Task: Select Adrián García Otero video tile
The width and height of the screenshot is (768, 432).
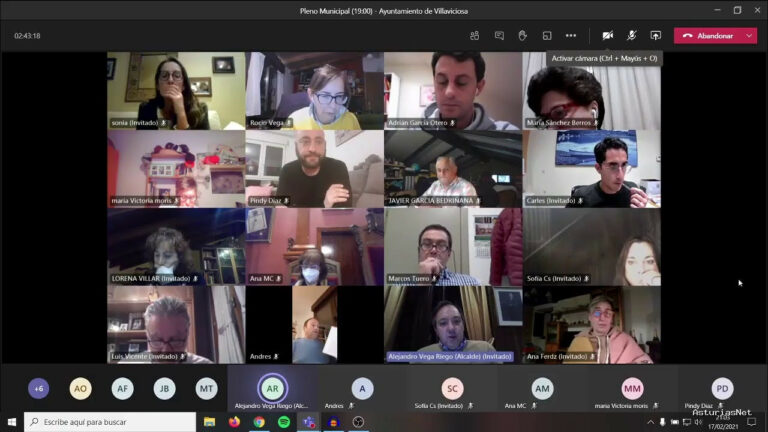Action: (453, 91)
